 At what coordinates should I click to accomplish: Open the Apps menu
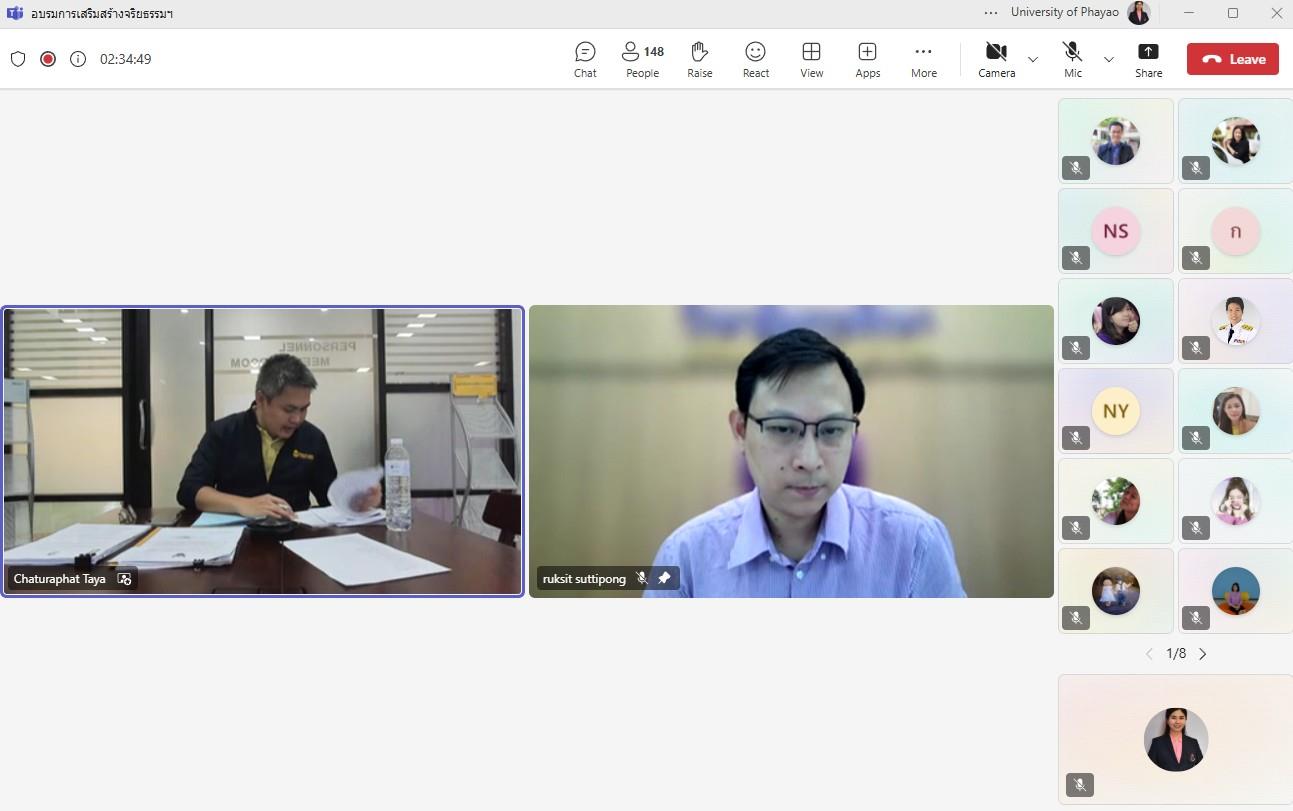868,59
